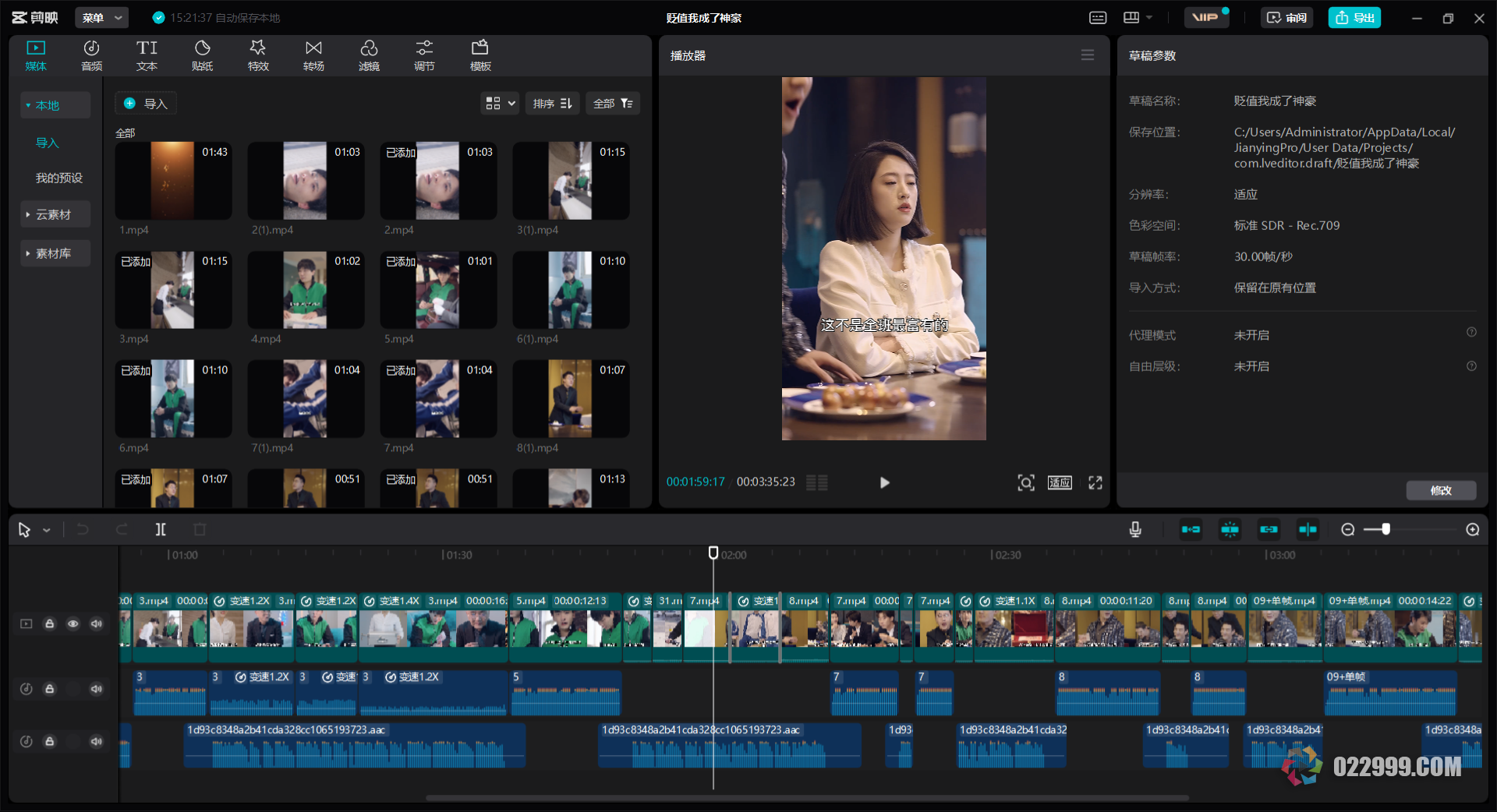Click the focus frame capture icon in player

point(1026,482)
